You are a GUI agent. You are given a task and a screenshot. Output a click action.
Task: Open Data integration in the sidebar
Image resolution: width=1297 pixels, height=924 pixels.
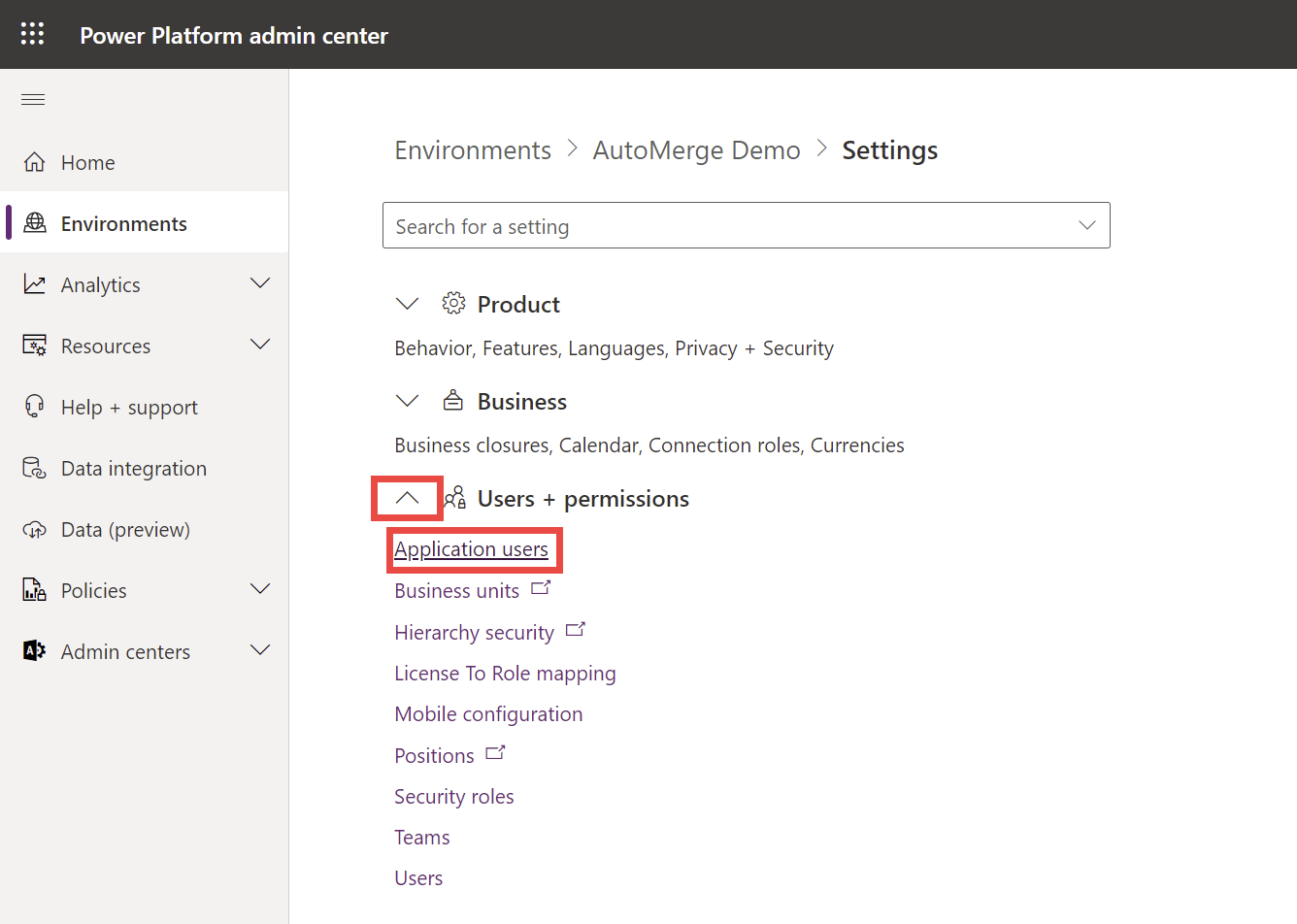[134, 469]
